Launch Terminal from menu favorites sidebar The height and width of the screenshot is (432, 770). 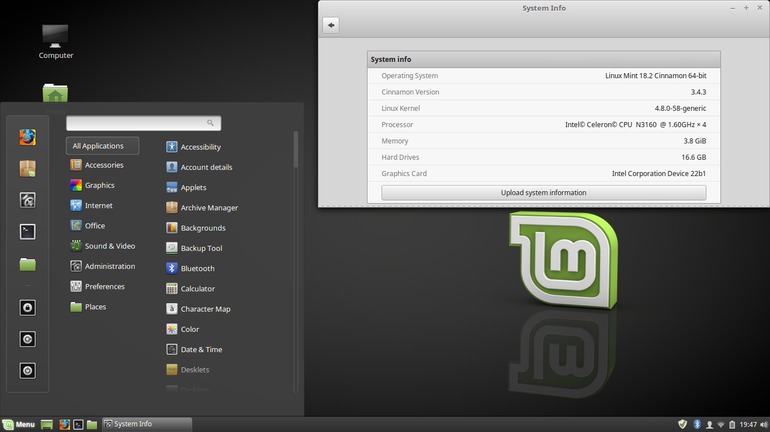[x=28, y=232]
